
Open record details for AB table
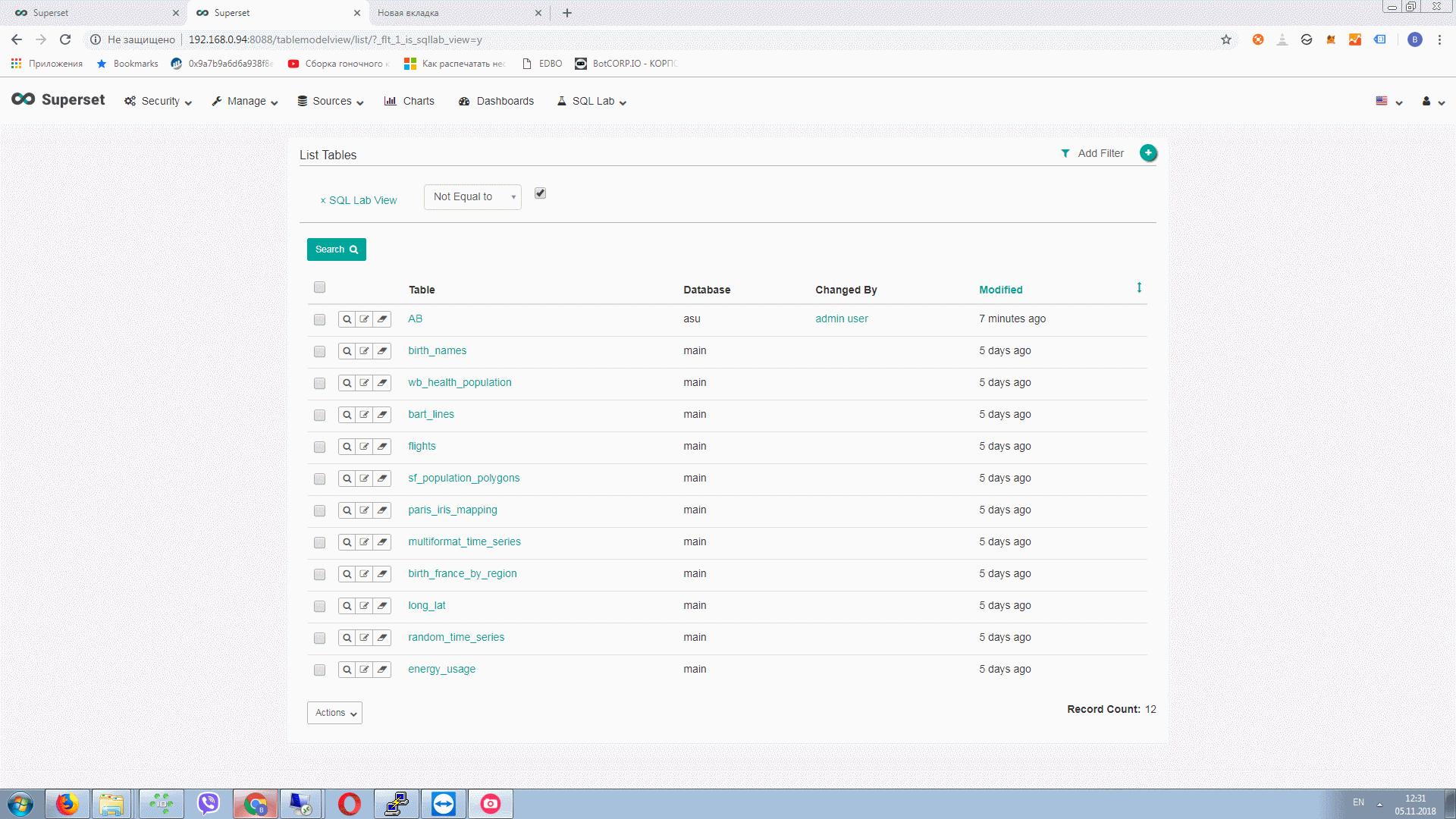347,319
